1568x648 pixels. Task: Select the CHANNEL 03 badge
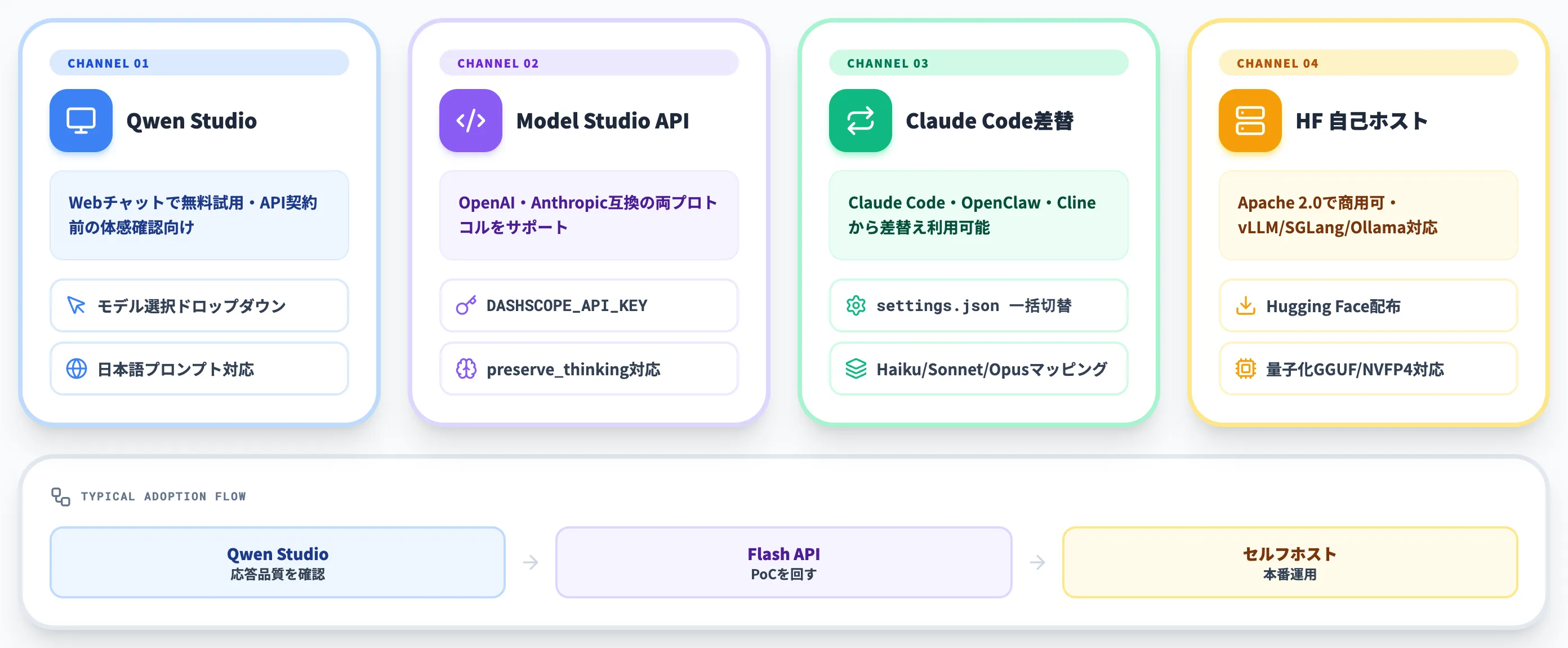coord(978,63)
